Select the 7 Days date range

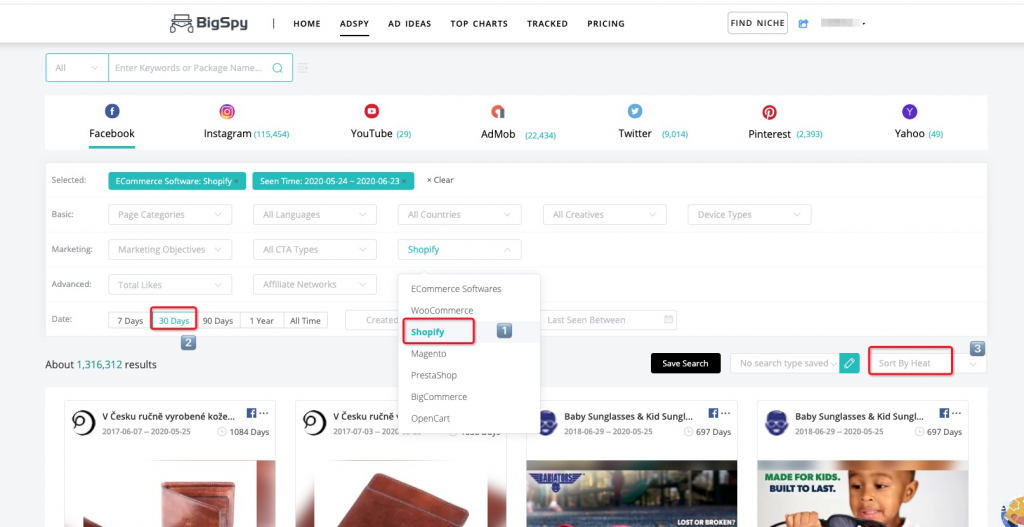130,321
